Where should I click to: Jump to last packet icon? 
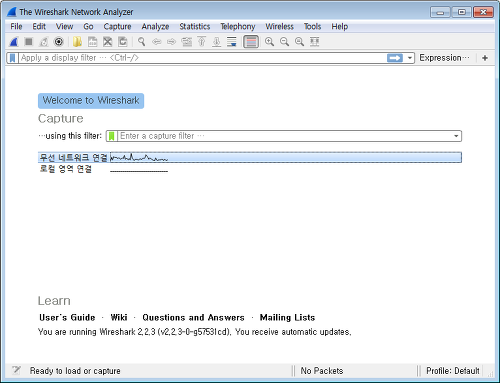(x=217, y=42)
